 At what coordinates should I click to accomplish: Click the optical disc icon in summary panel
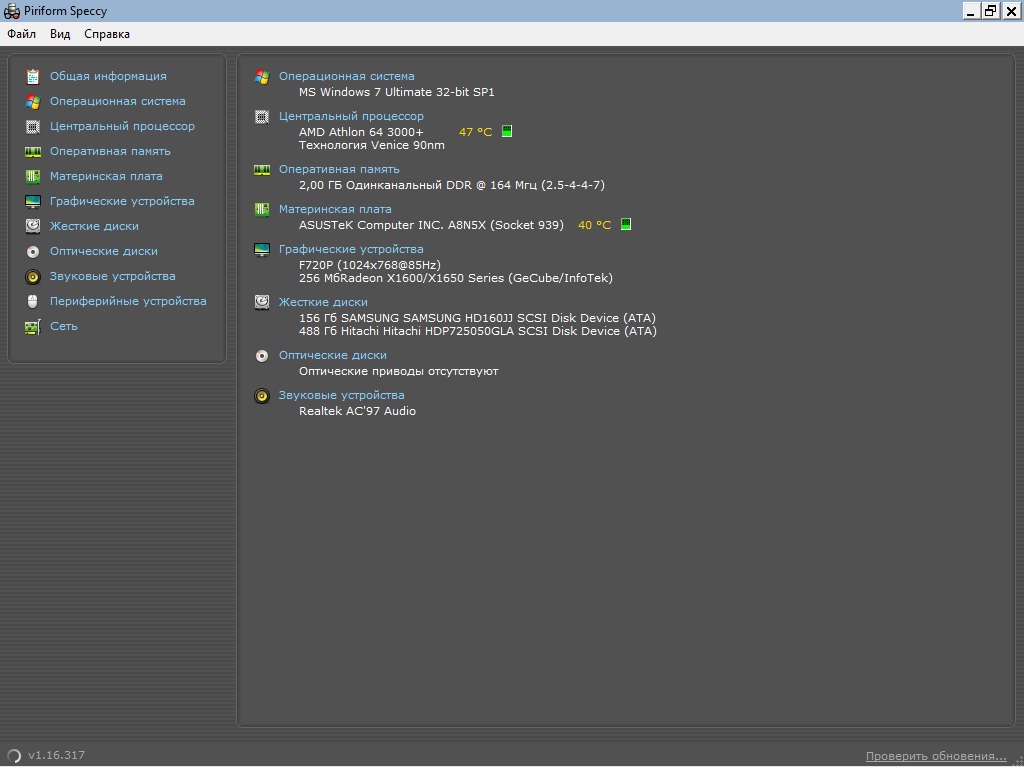262,356
